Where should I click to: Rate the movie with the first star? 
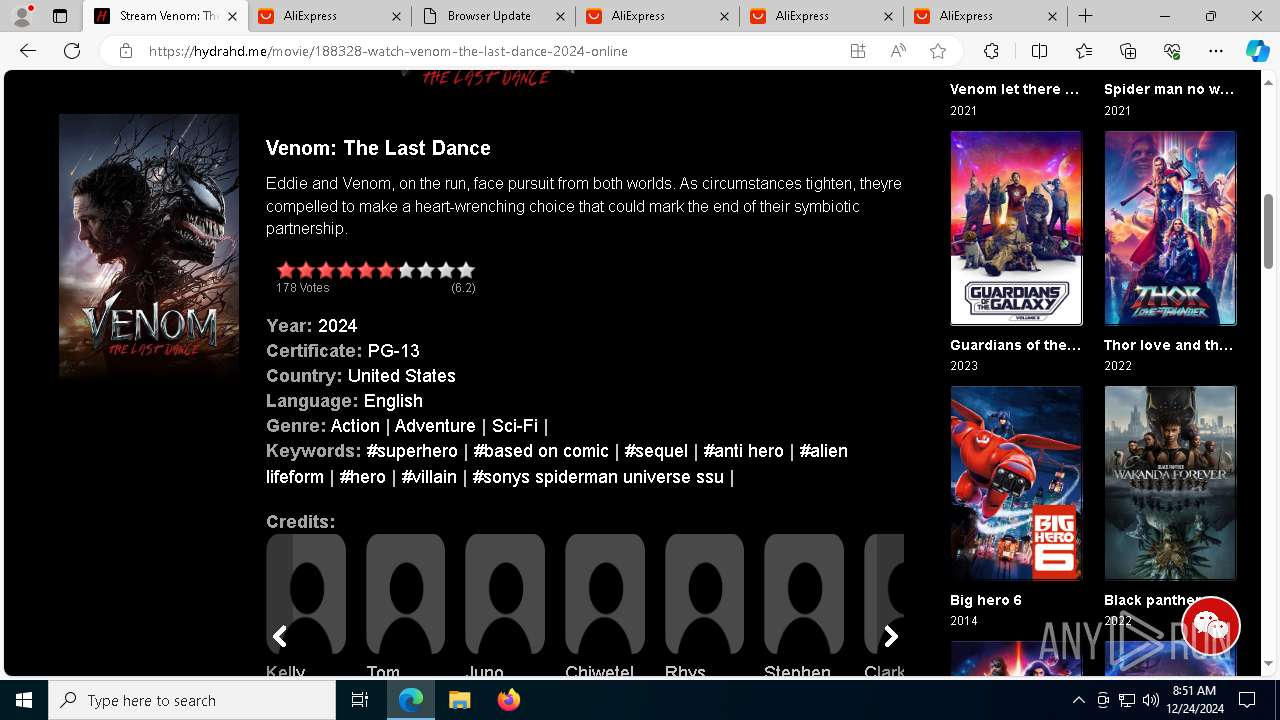286,270
